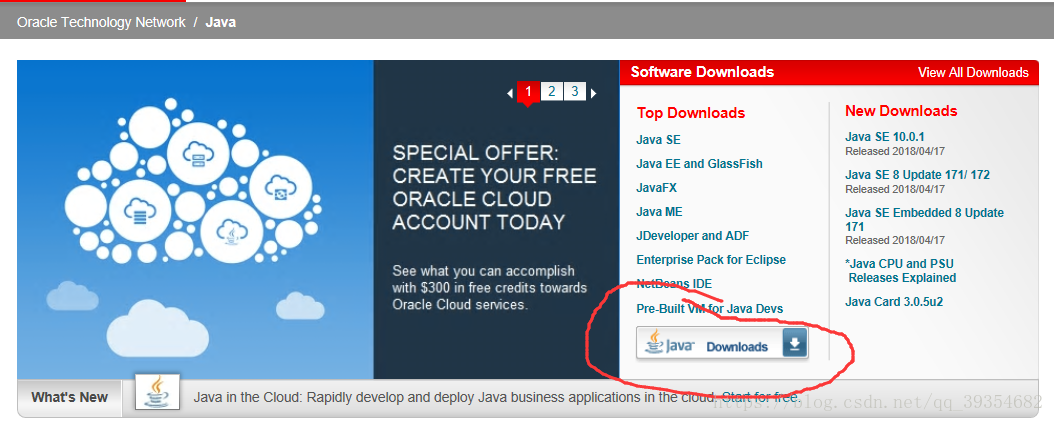This screenshot has height=422, width=1054.
Task: Click the cloud sync icon in right bubble
Action: point(280,187)
